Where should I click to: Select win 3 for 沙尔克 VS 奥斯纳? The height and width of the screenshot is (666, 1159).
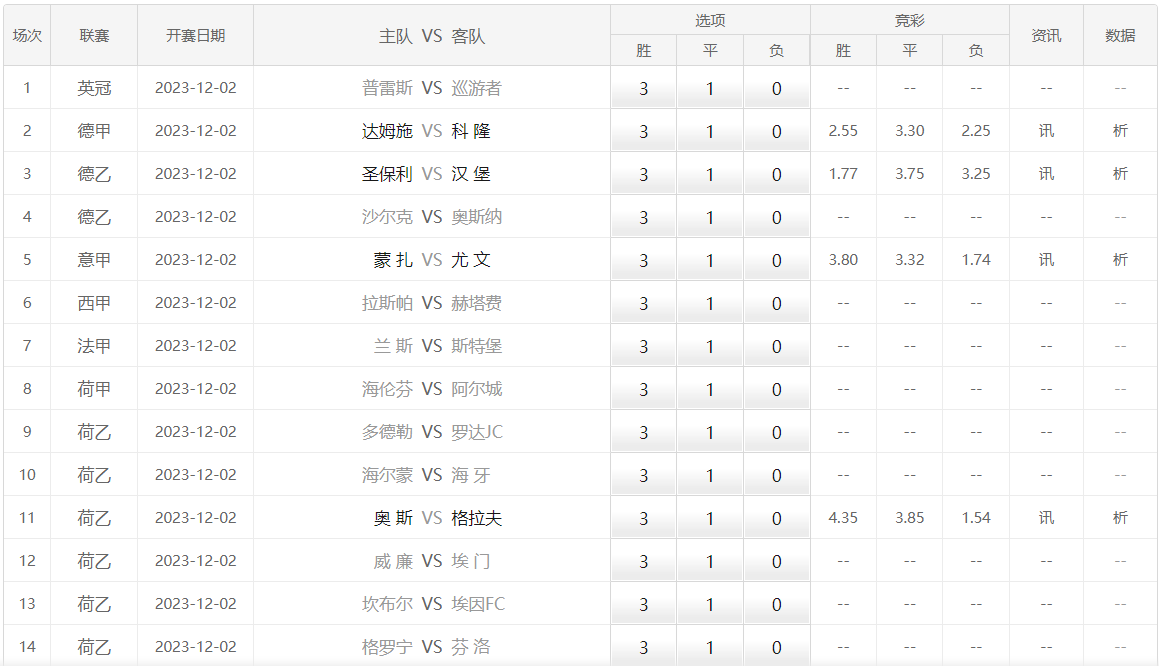point(643,217)
